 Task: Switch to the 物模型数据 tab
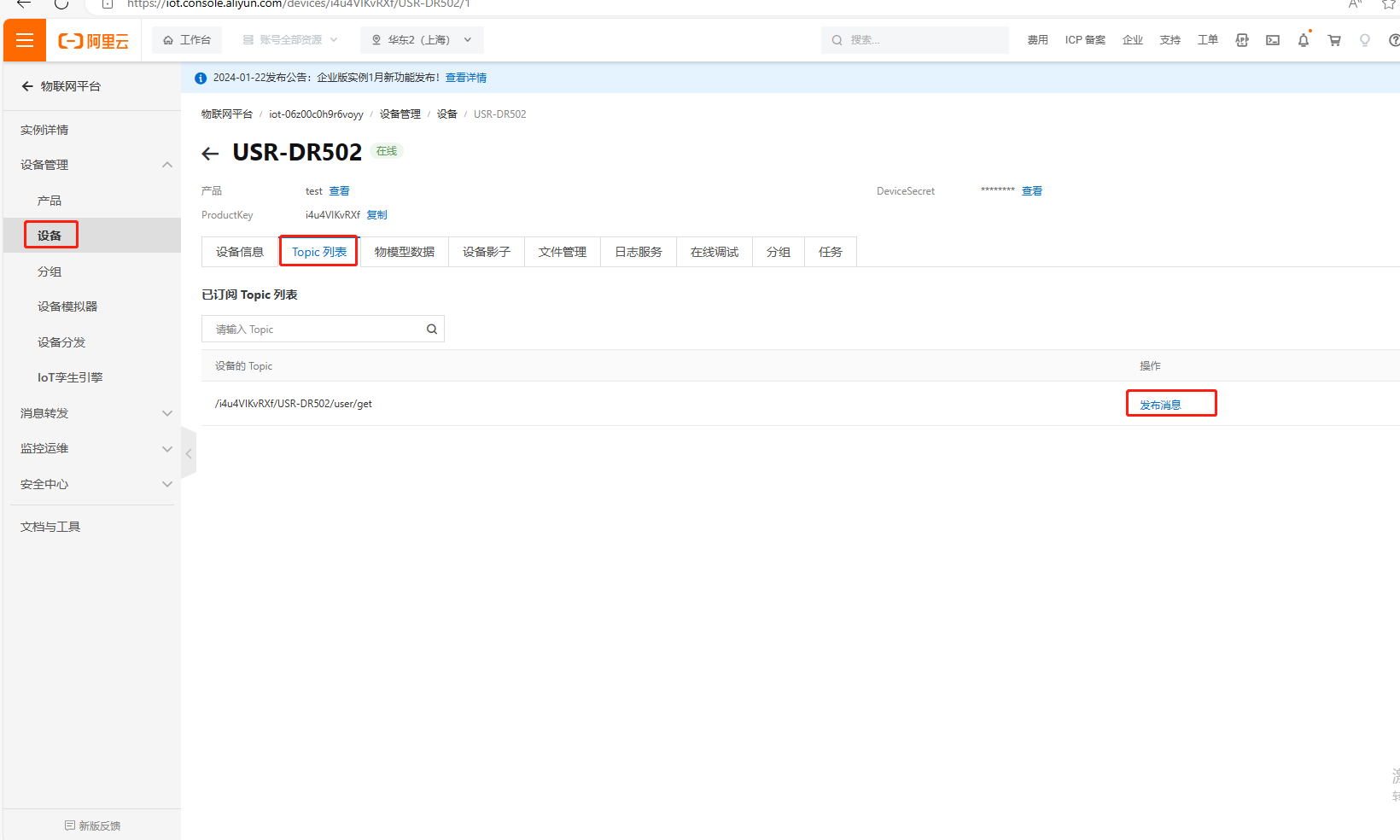(404, 252)
